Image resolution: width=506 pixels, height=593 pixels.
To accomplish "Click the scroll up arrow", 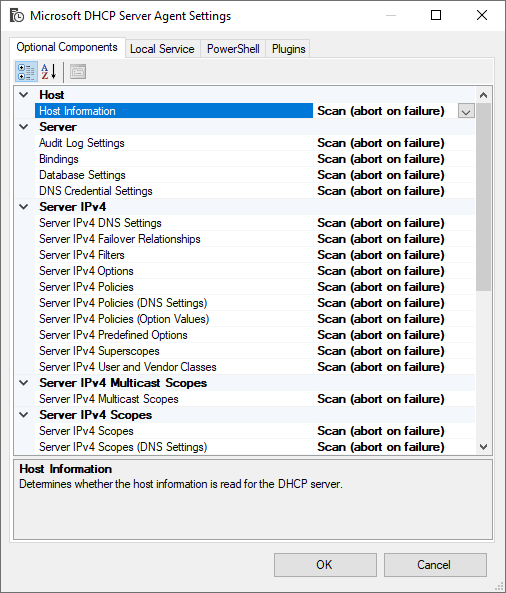I will [x=483, y=95].
